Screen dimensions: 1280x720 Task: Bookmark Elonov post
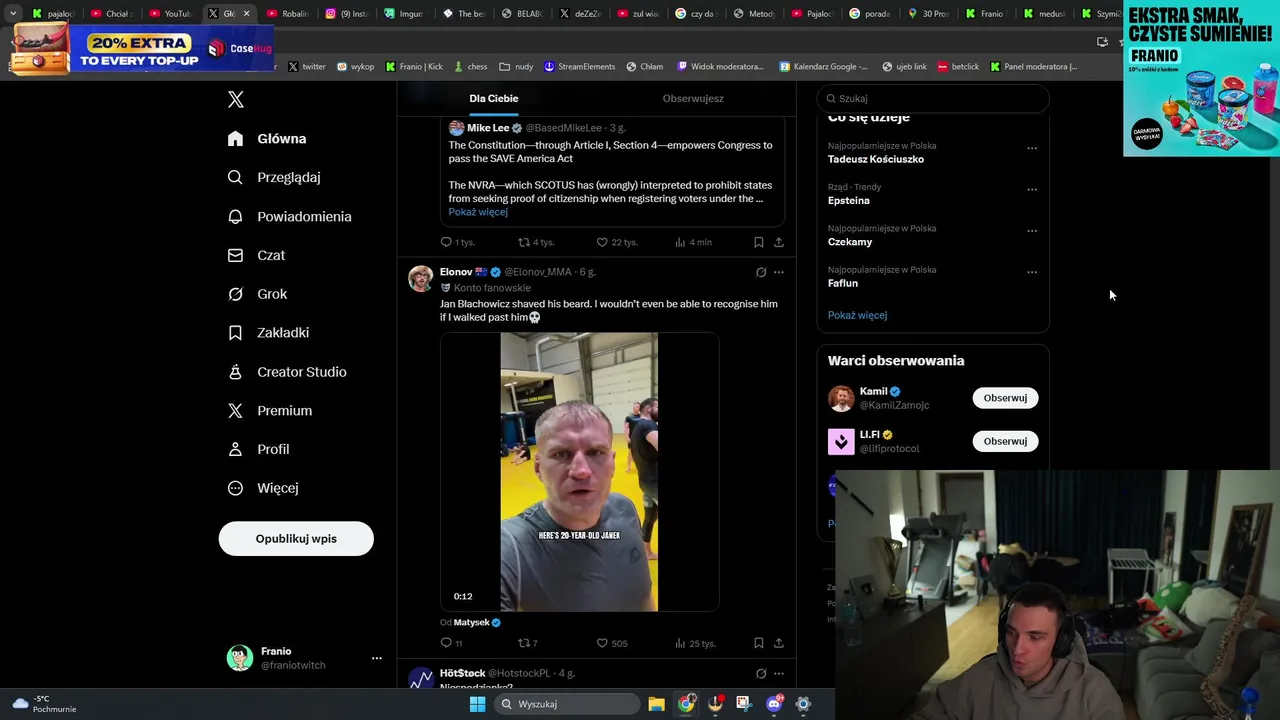tap(759, 643)
